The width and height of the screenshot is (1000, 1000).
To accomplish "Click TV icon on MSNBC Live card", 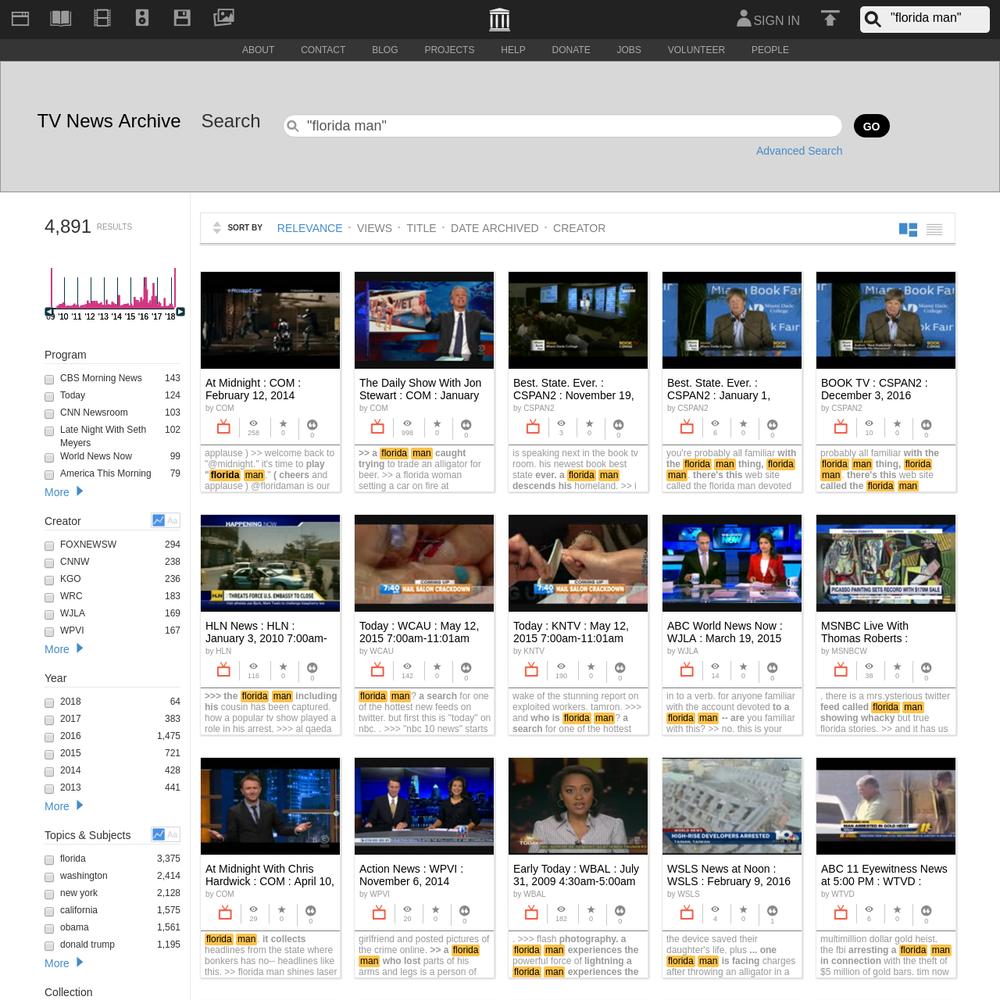I will pyautogui.click(x=841, y=668).
